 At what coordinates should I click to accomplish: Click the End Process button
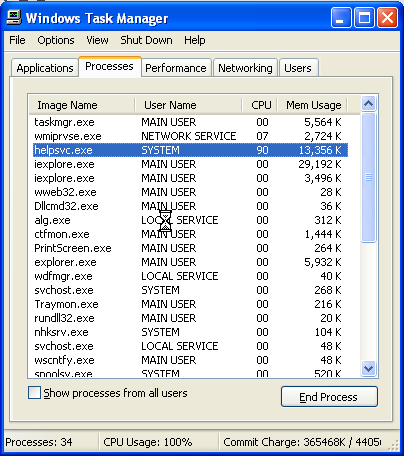tap(329, 397)
